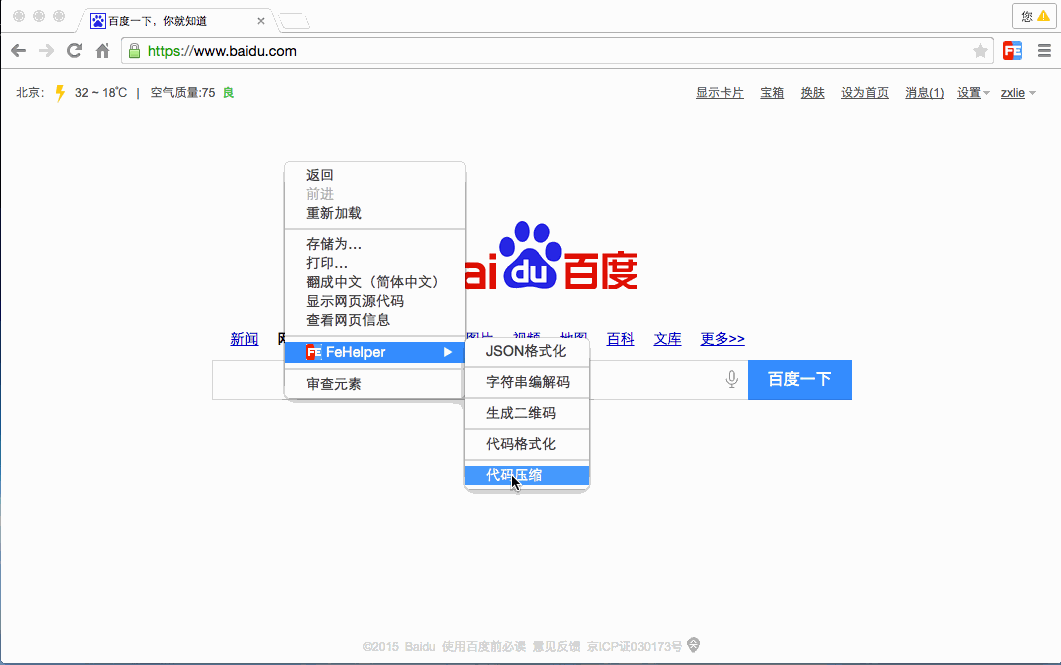The image size is (1061, 665).
Task: Select 翻成中文（简体中文）menu entry
Action: click(375, 282)
